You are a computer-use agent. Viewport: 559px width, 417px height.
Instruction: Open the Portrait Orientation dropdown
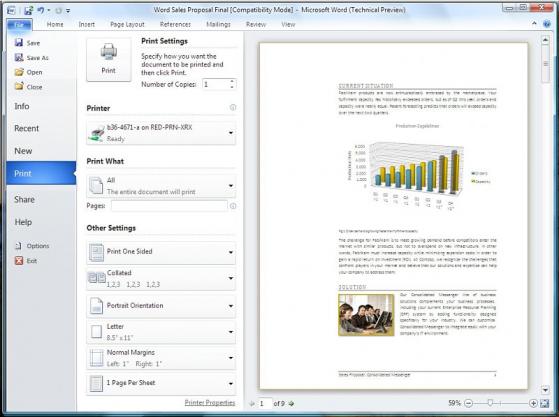[161, 306]
